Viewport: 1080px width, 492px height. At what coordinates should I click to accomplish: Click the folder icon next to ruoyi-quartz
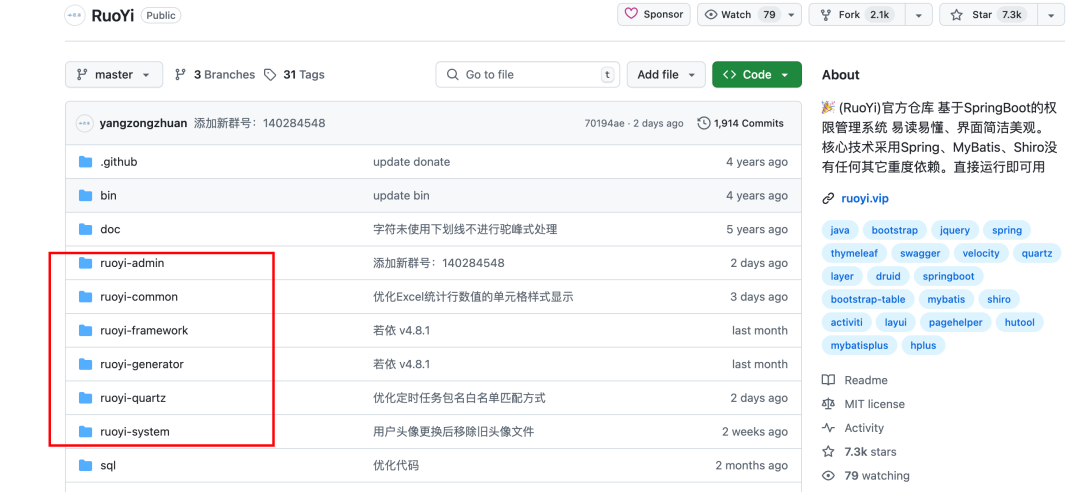85,398
